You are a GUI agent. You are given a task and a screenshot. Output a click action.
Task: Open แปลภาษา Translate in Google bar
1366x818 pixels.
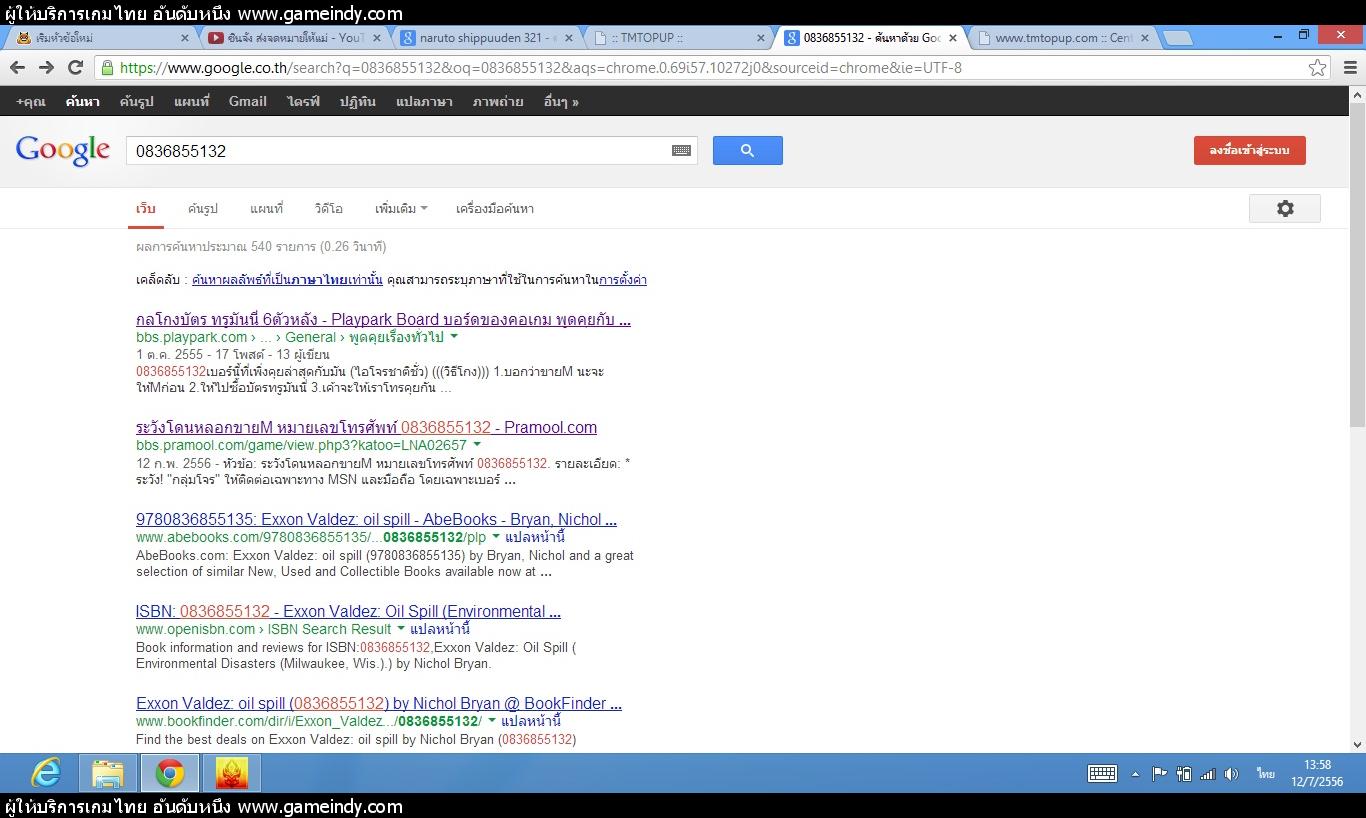pyautogui.click(x=424, y=101)
